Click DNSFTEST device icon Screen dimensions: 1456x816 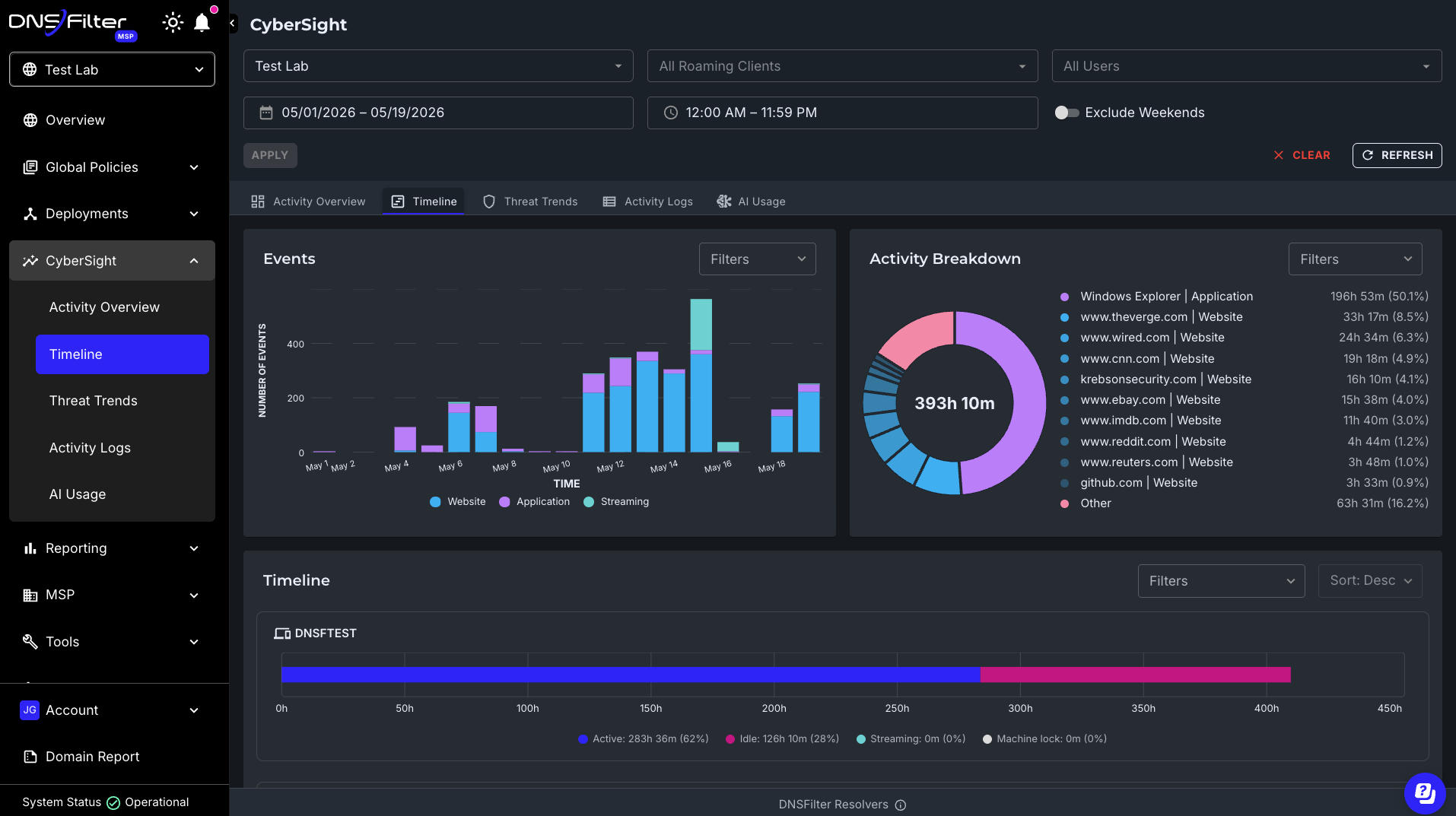click(282, 633)
